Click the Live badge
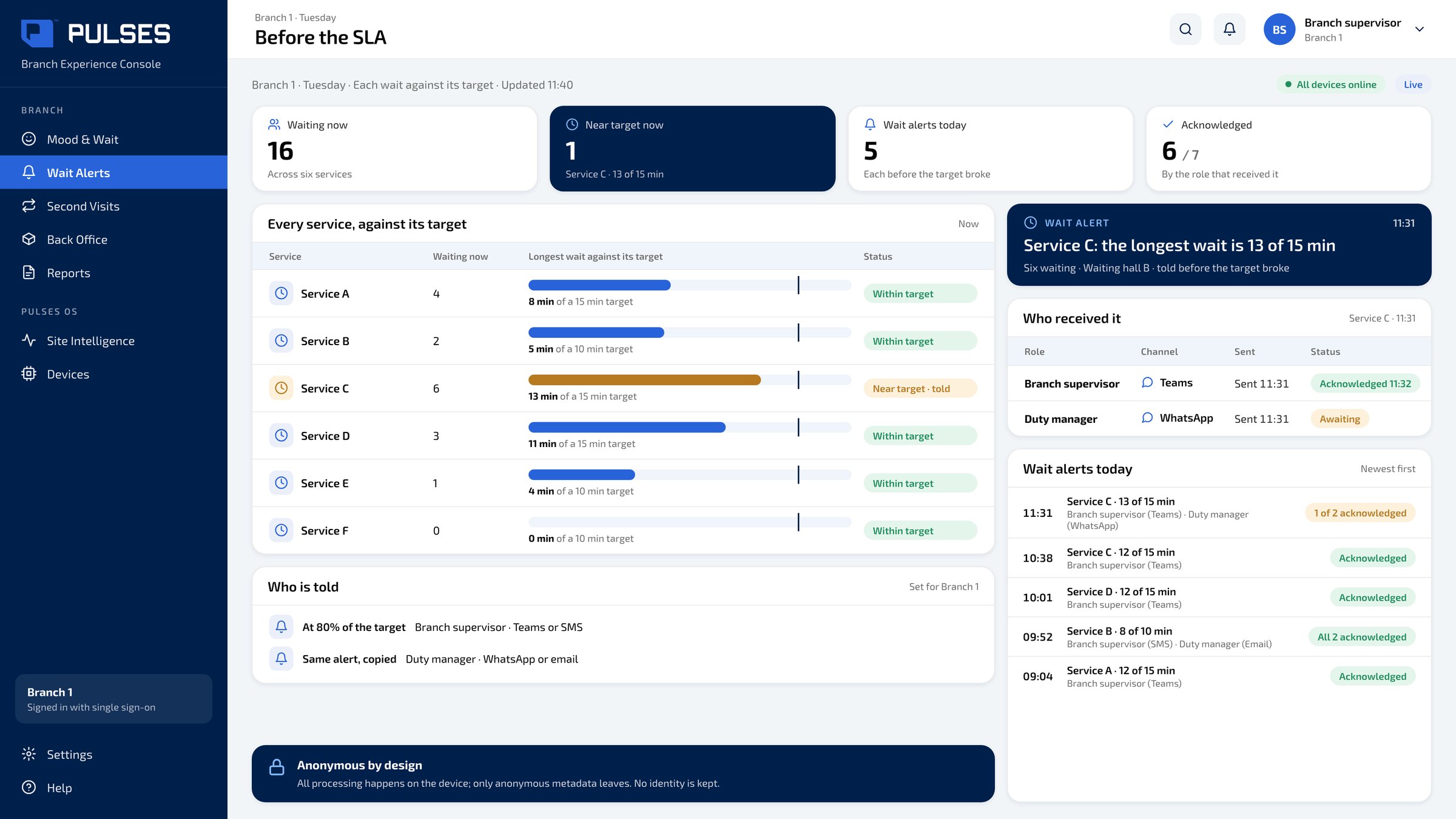 click(x=1413, y=84)
